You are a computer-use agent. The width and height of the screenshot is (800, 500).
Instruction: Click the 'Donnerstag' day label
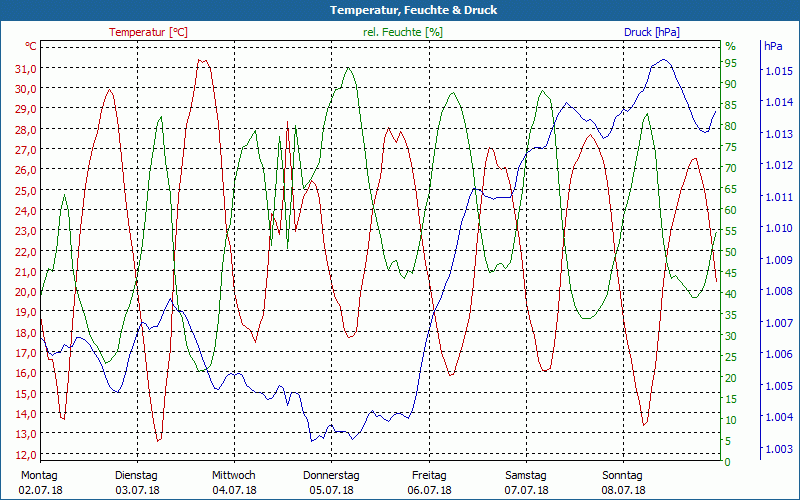click(331, 475)
